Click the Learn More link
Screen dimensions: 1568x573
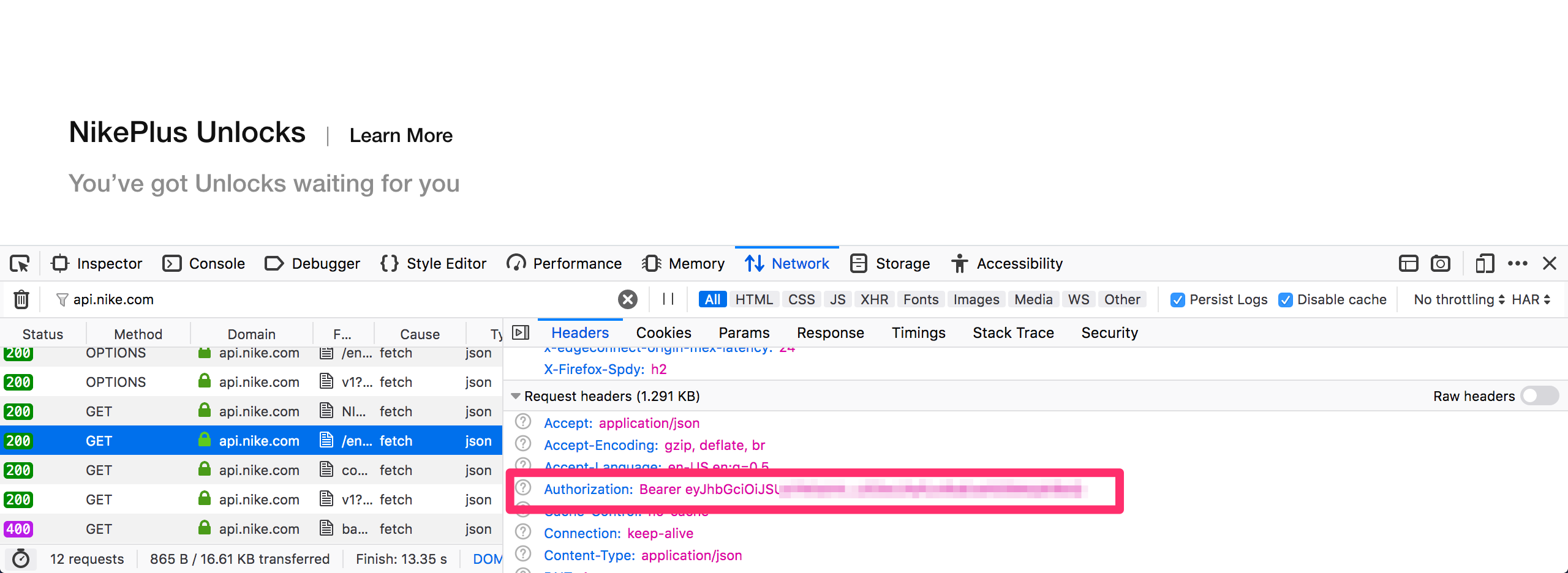click(x=401, y=135)
